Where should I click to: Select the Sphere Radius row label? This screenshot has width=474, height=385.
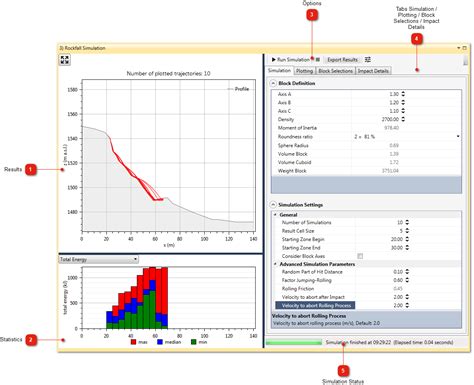click(x=293, y=146)
